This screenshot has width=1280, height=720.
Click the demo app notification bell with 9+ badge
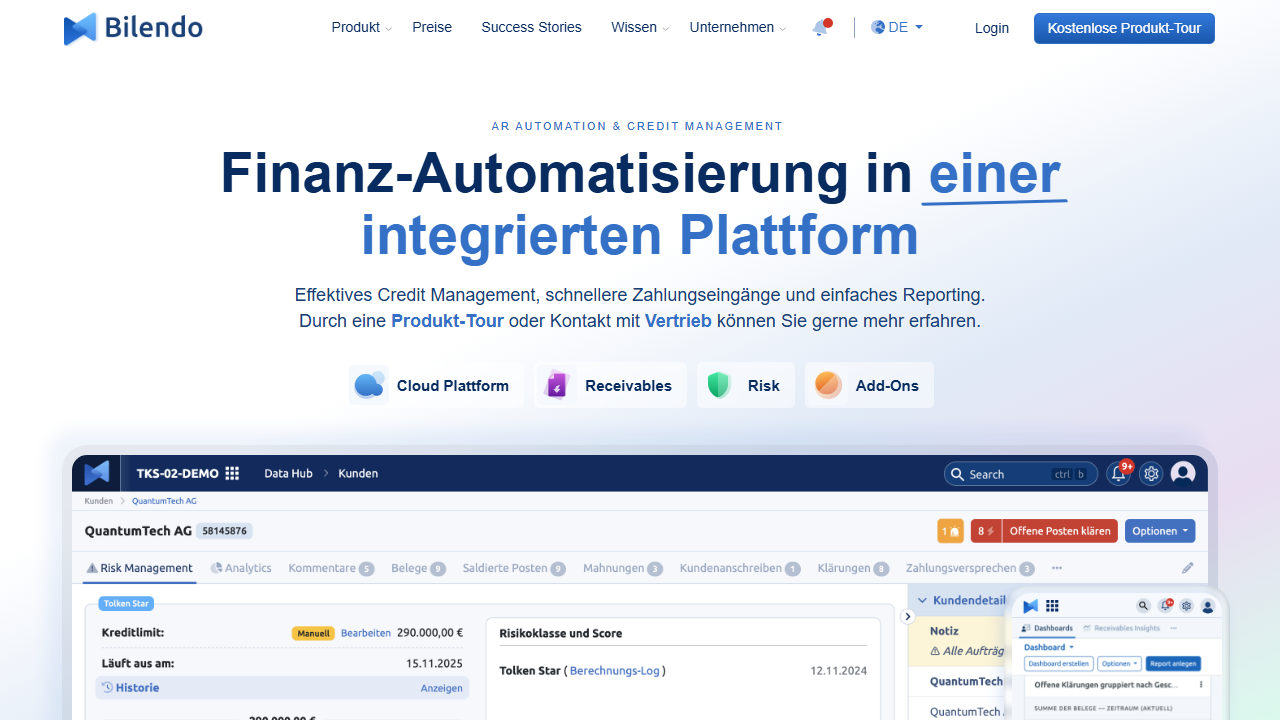tap(1119, 473)
